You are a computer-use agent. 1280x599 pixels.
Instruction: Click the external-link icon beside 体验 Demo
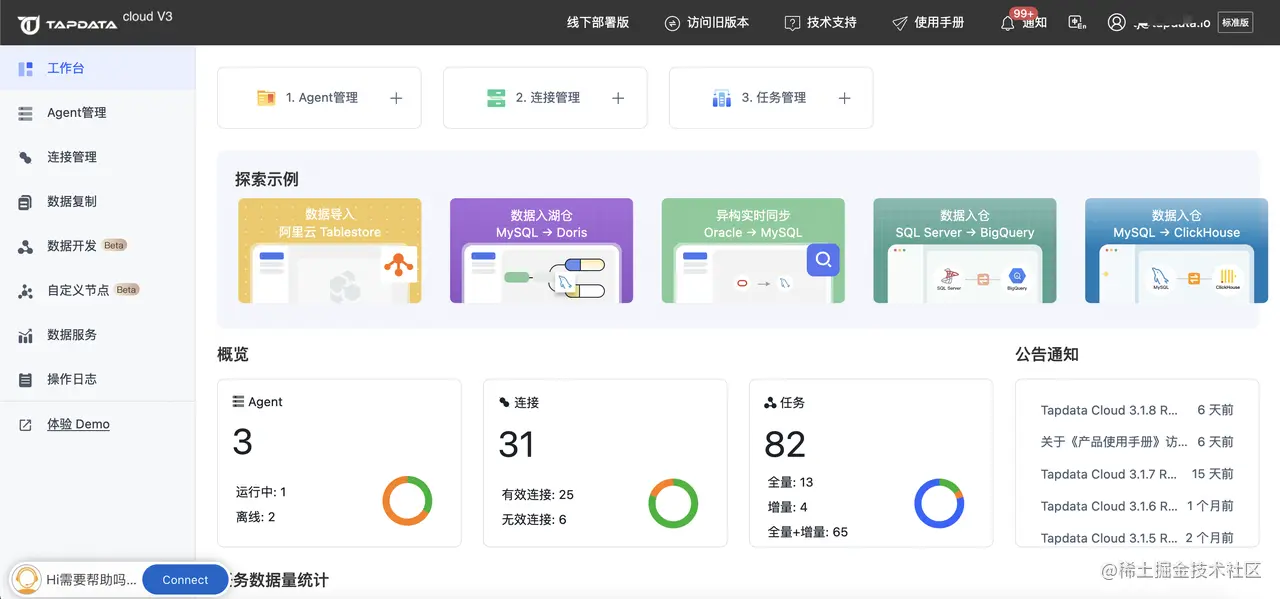26,425
